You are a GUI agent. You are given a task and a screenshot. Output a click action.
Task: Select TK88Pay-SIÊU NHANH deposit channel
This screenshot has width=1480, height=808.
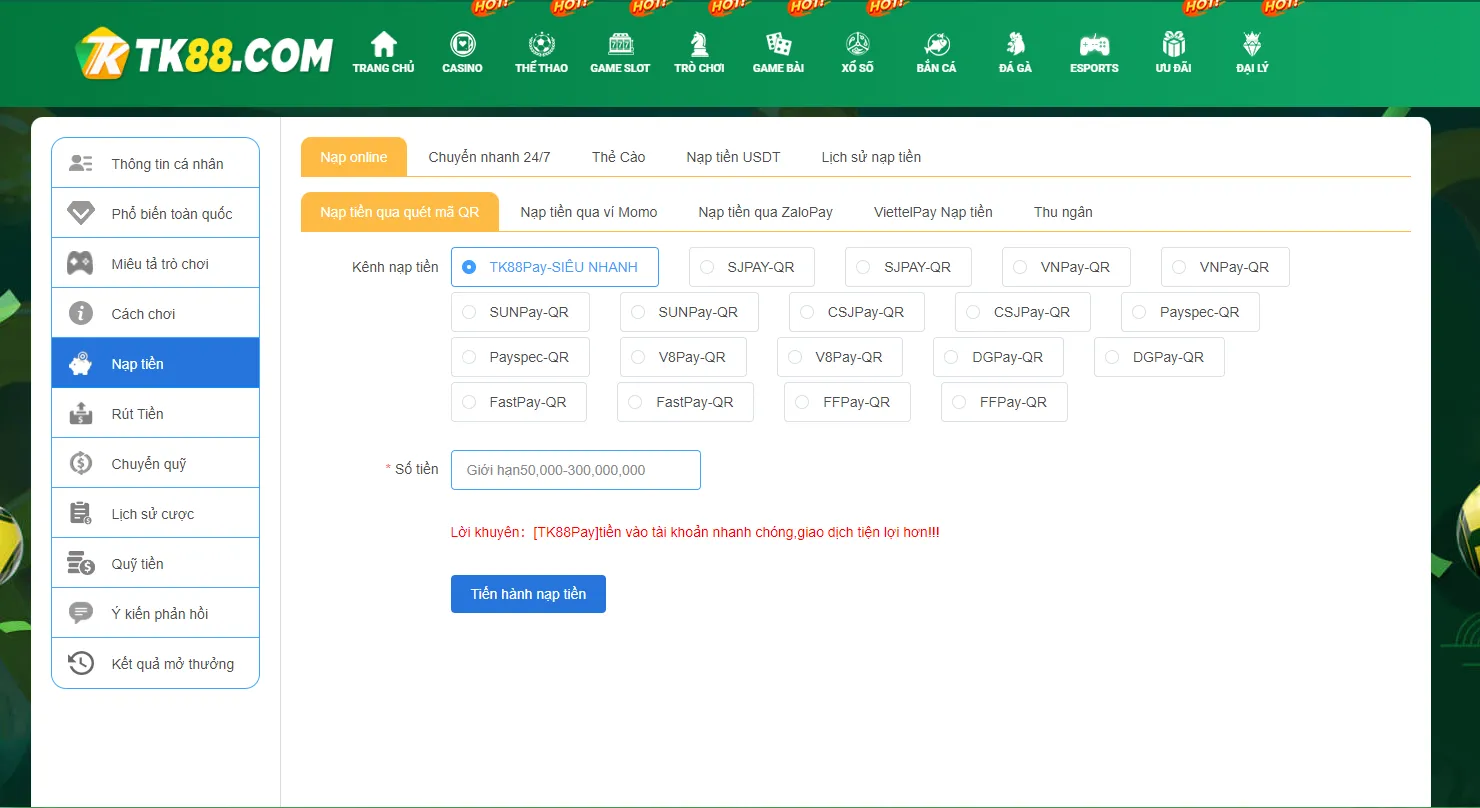click(554, 267)
